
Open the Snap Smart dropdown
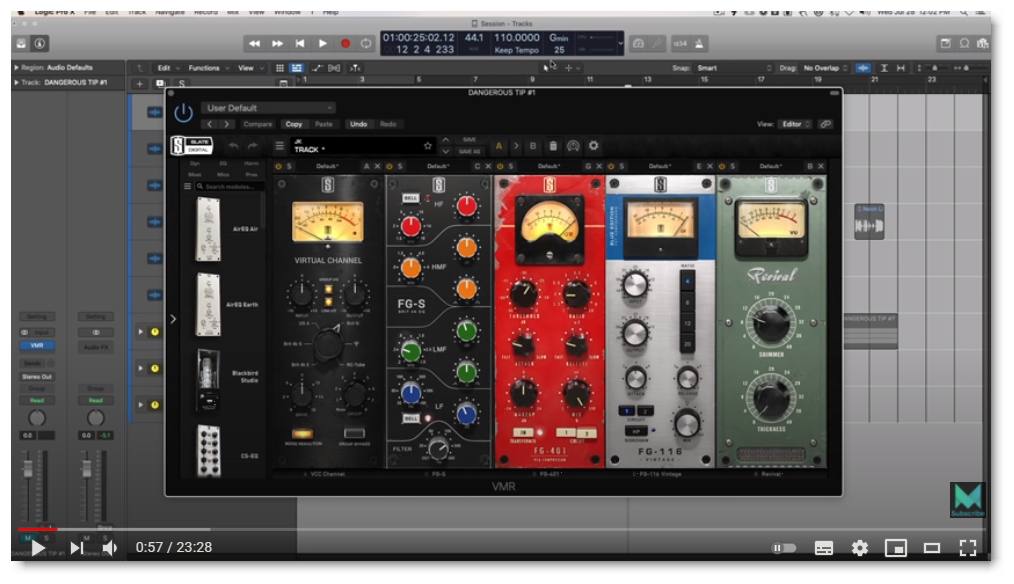pos(734,68)
